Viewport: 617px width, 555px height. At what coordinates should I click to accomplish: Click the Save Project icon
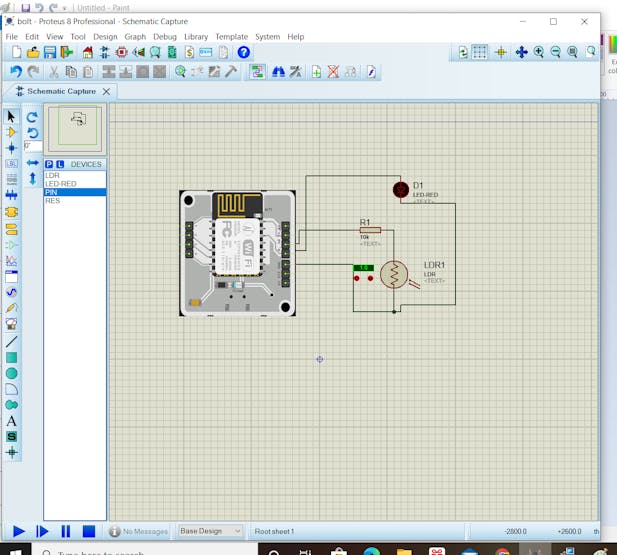coord(50,52)
